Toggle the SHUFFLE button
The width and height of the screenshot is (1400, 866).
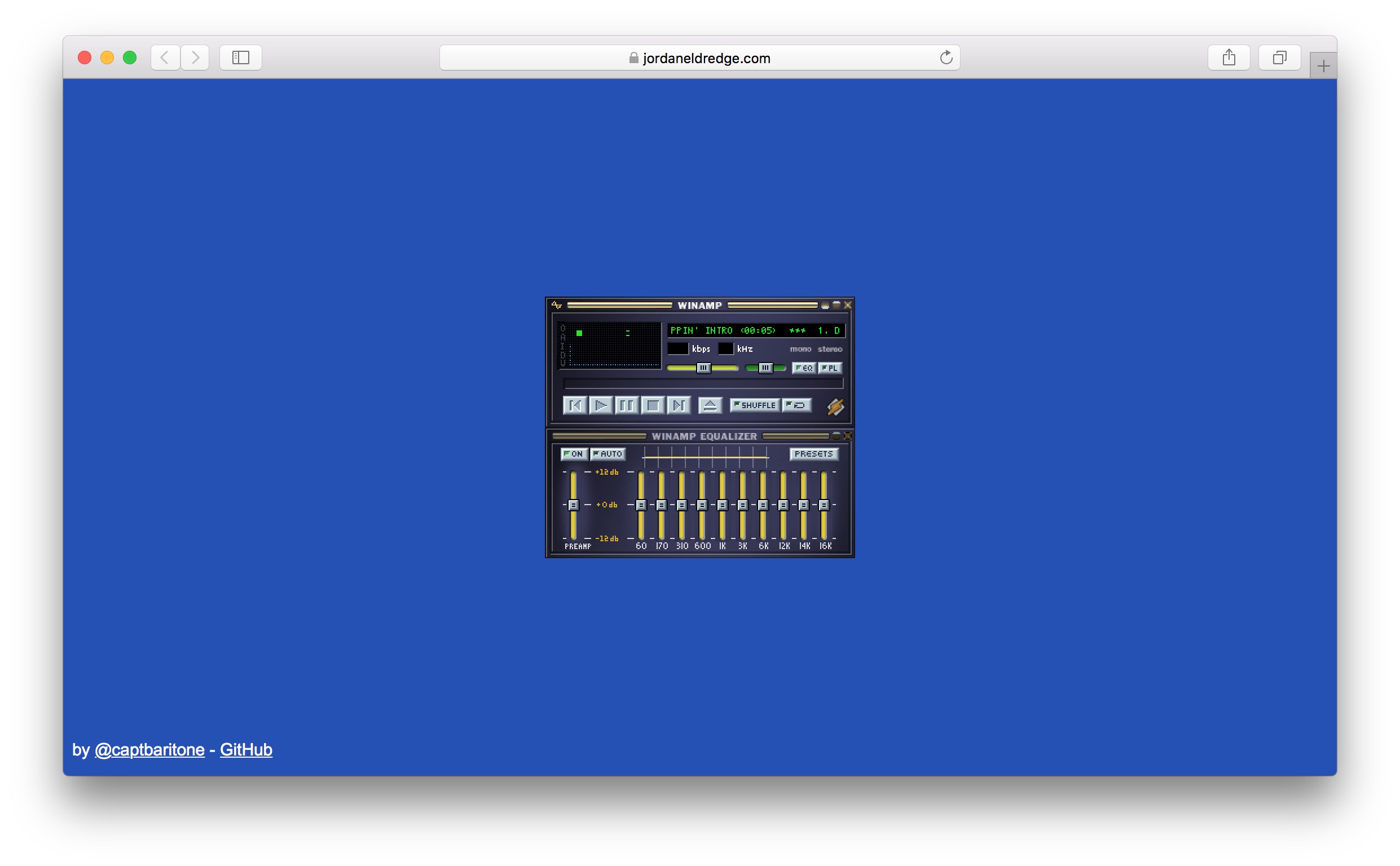click(x=754, y=405)
